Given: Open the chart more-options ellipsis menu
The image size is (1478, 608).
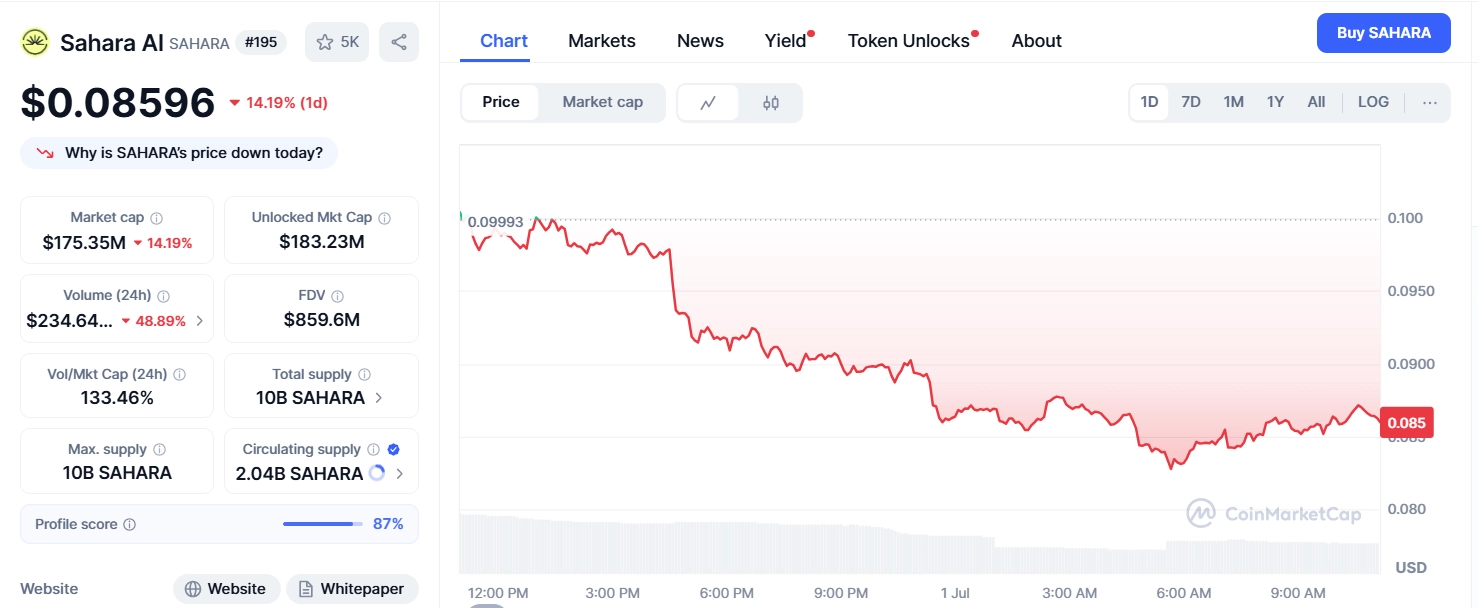Looking at the screenshot, I should click(x=1430, y=102).
